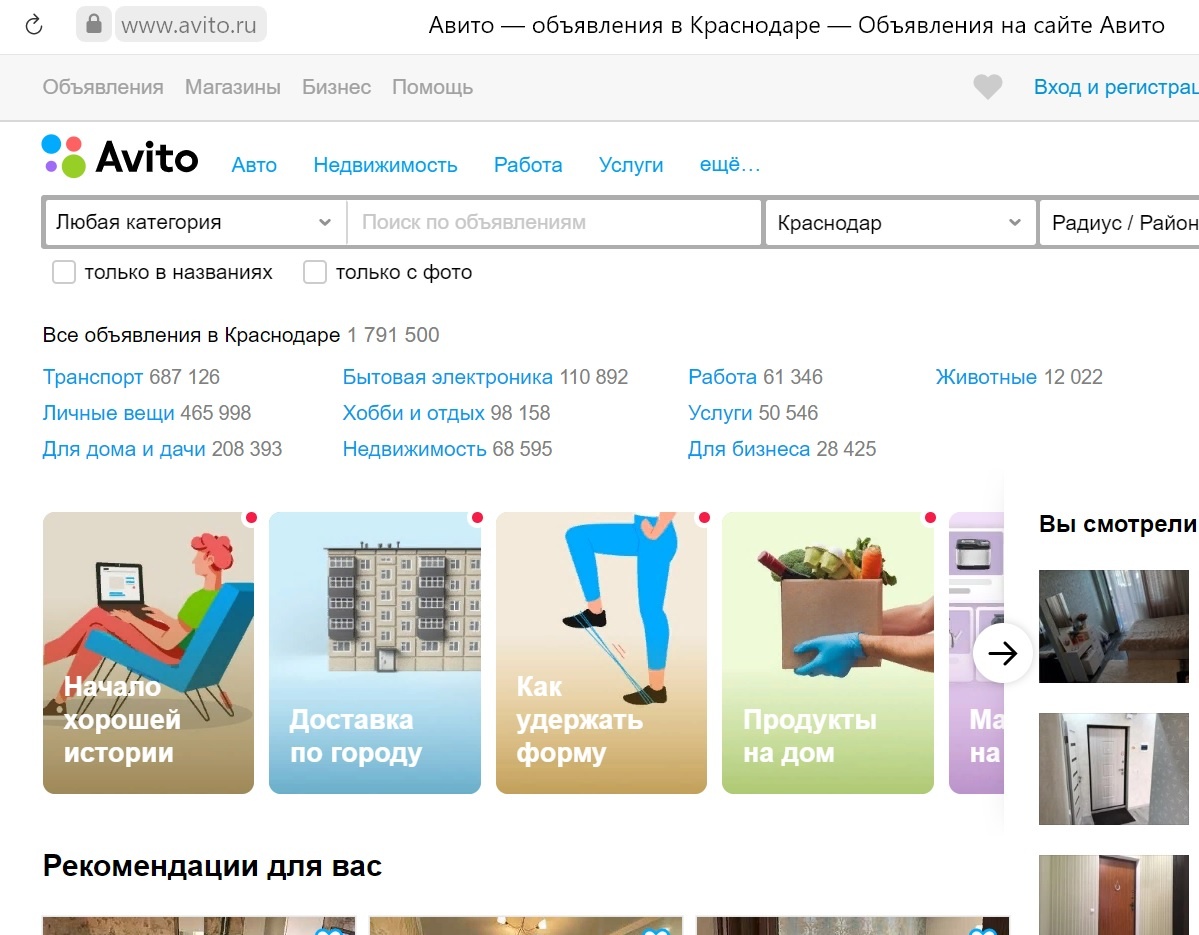1199x935 pixels.
Task: Open the Объявления top menu item
Action: pos(103,87)
